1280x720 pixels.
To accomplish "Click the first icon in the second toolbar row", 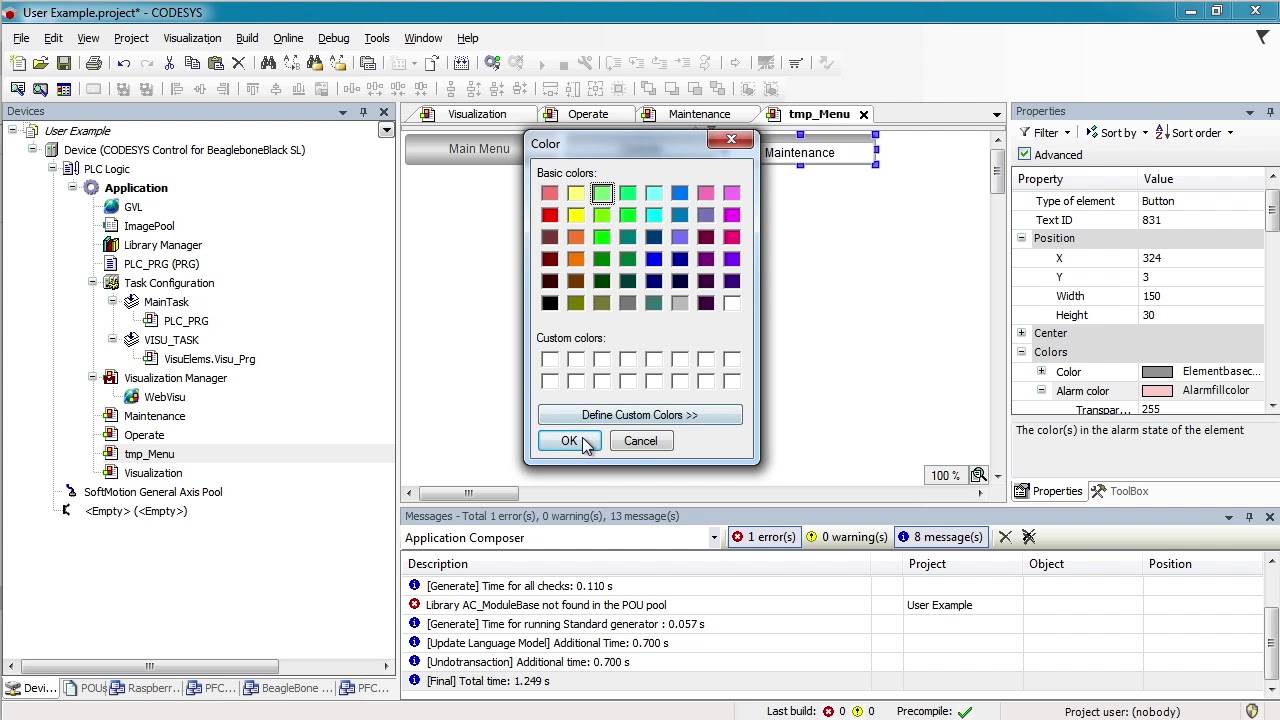I will tap(18, 89).
